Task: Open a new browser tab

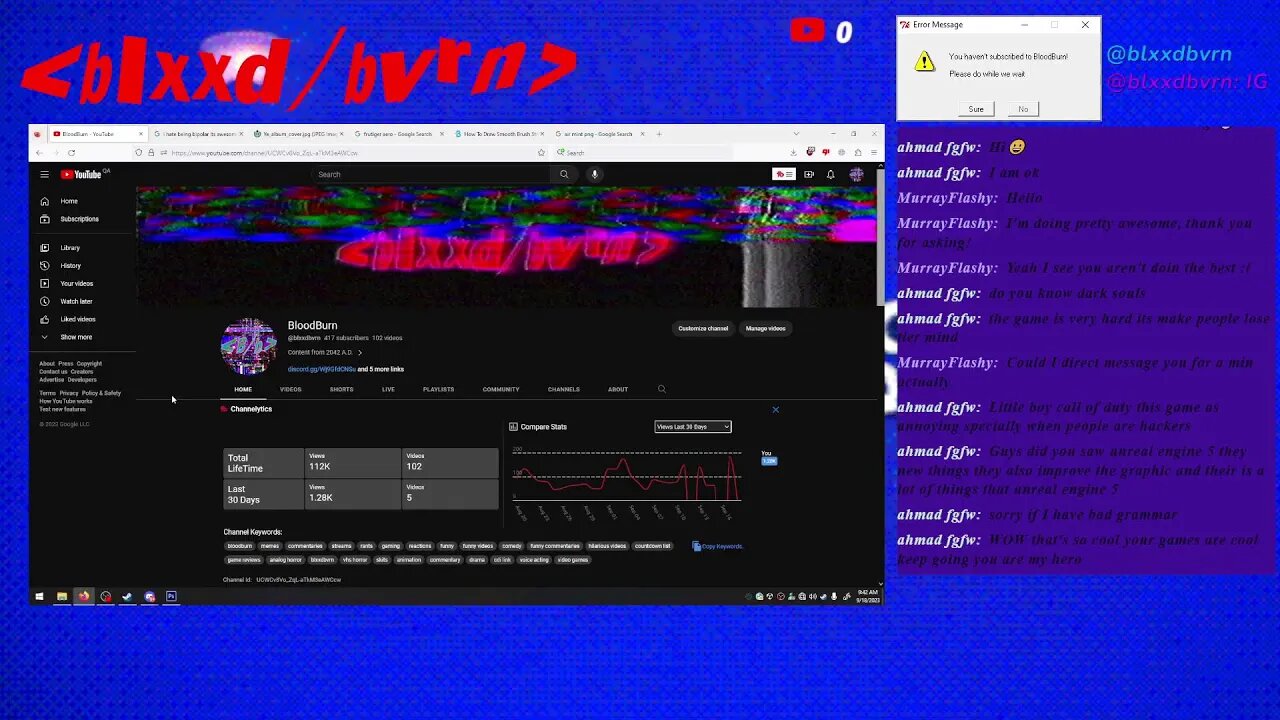Action: coord(658,133)
